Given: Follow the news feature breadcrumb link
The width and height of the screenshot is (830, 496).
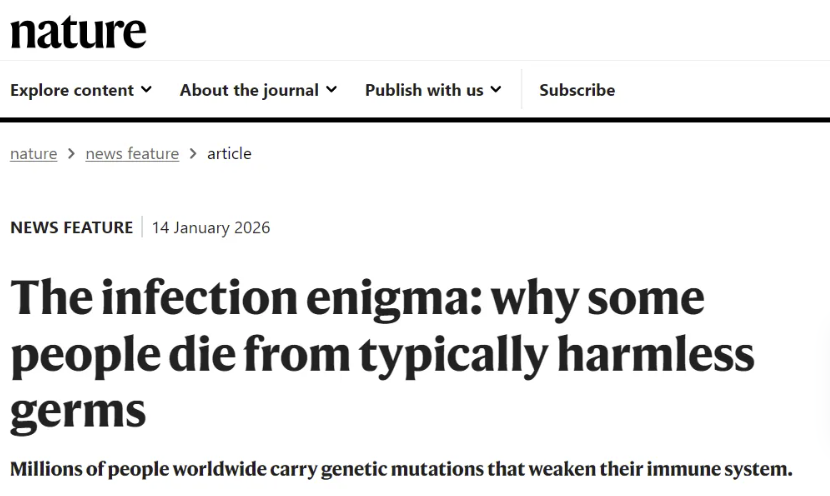Looking at the screenshot, I should (x=132, y=154).
